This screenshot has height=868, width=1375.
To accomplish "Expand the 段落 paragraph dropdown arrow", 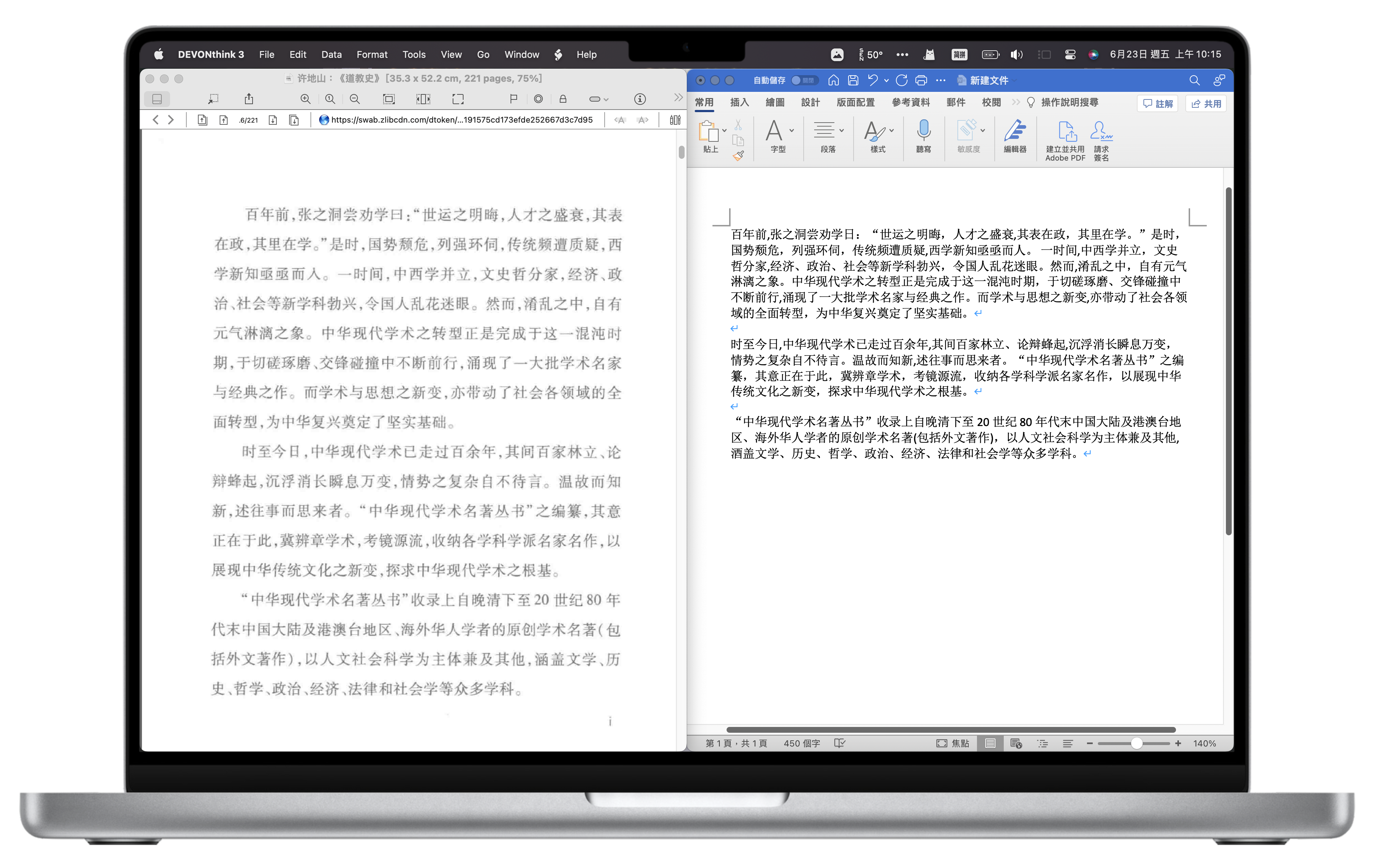I will point(842,131).
